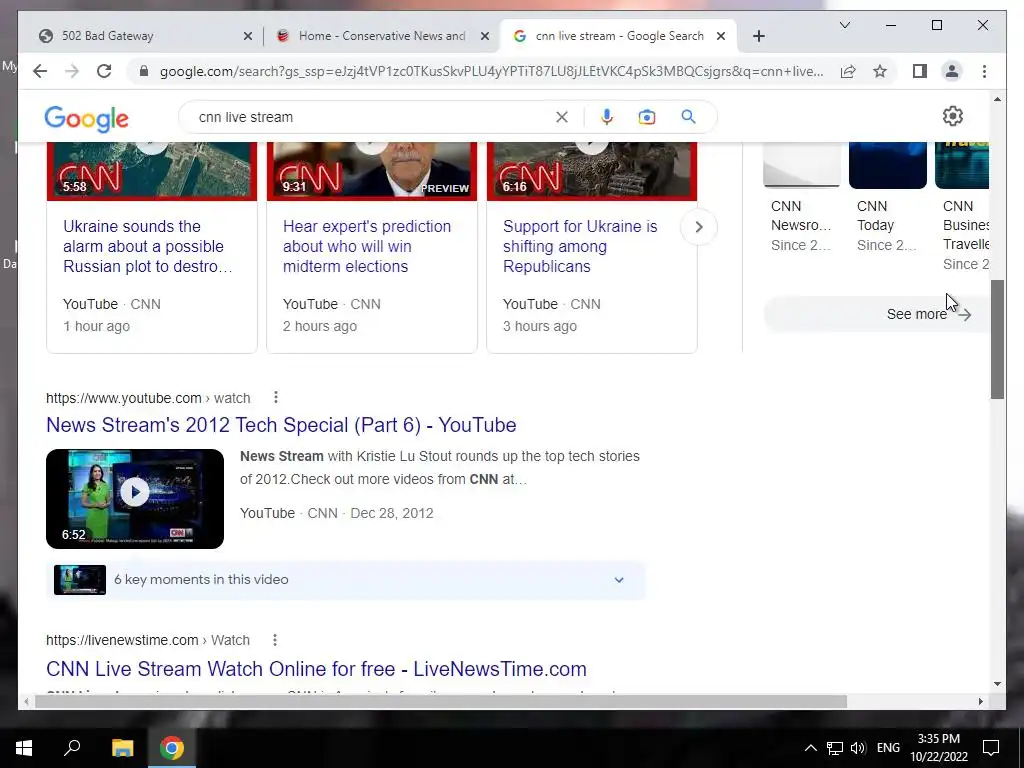Click the See more button
1024x768 pixels.
(x=876, y=314)
